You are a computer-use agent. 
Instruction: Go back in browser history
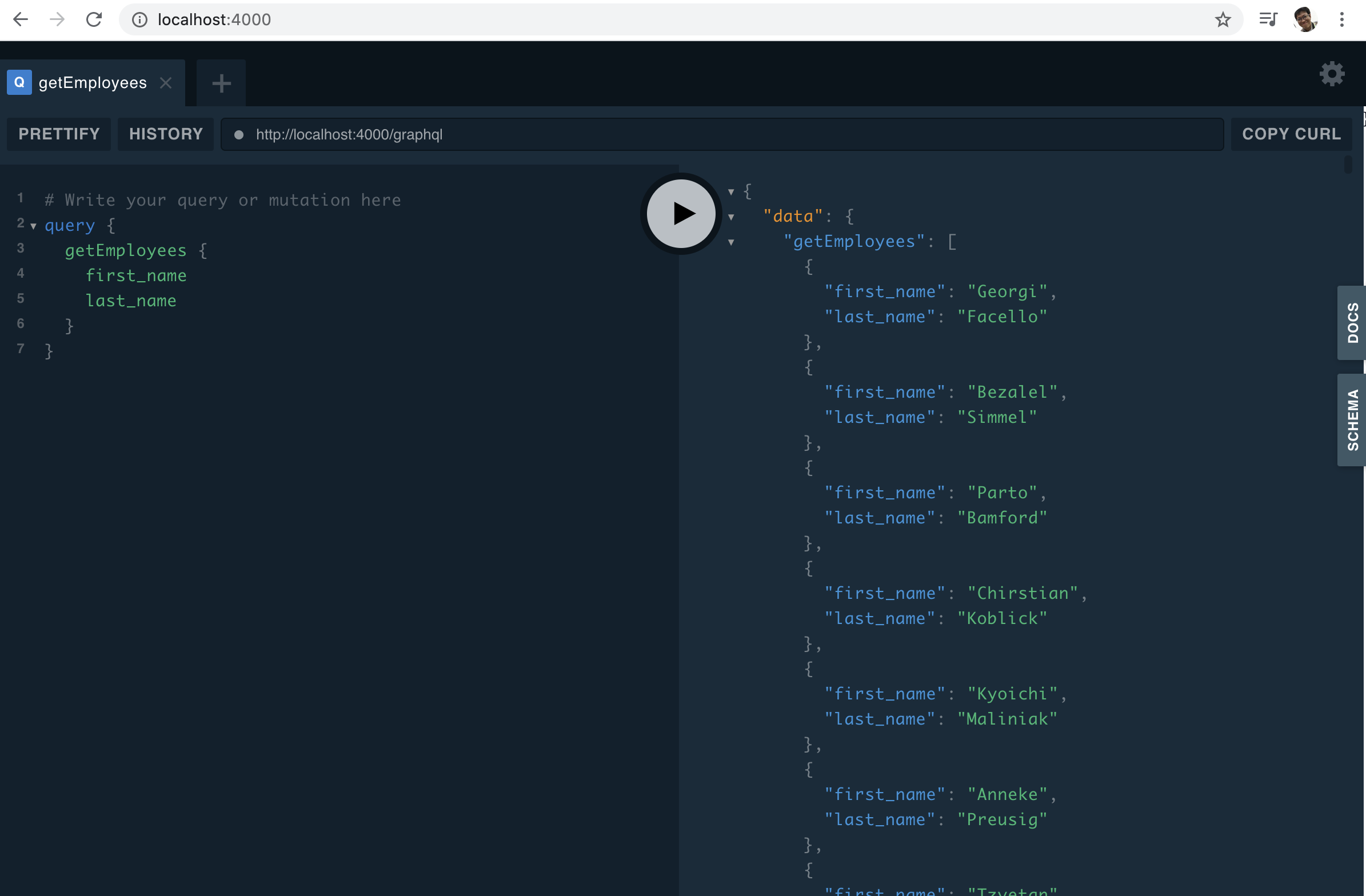coord(21,19)
